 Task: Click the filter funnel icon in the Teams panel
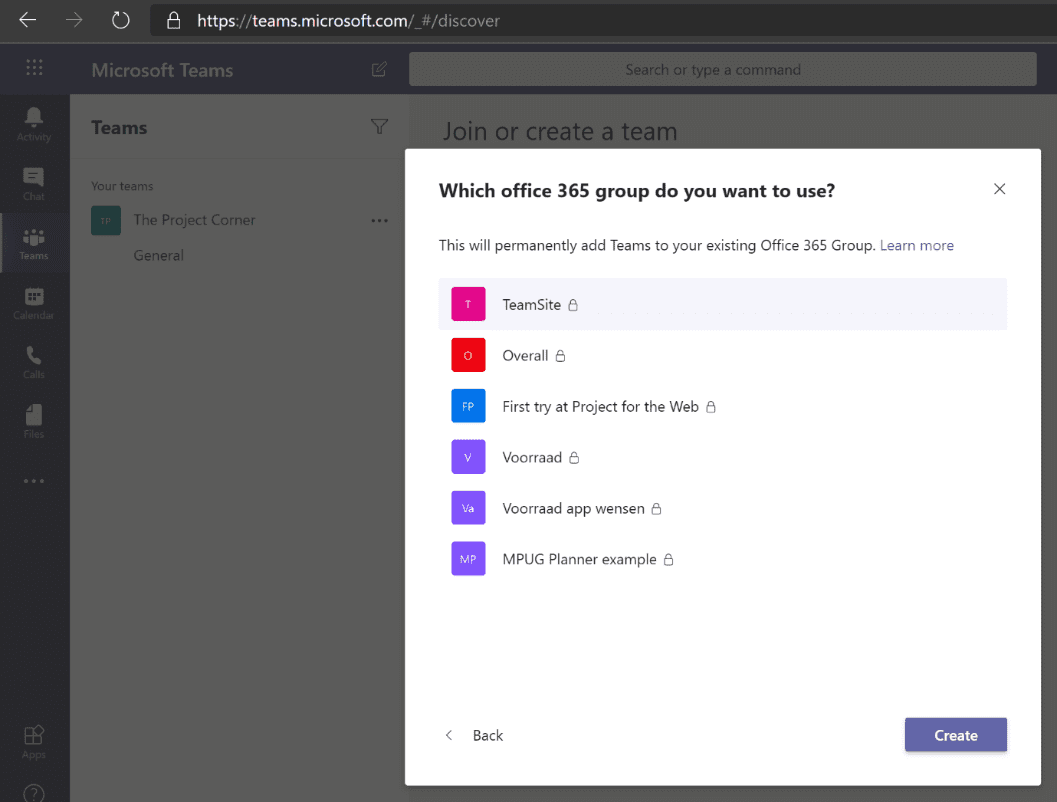[380, 127]
